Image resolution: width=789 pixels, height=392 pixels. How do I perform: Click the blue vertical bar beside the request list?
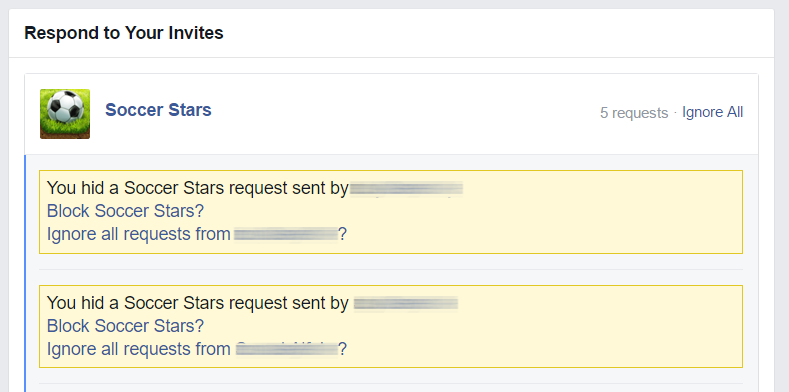coord(25,273)
